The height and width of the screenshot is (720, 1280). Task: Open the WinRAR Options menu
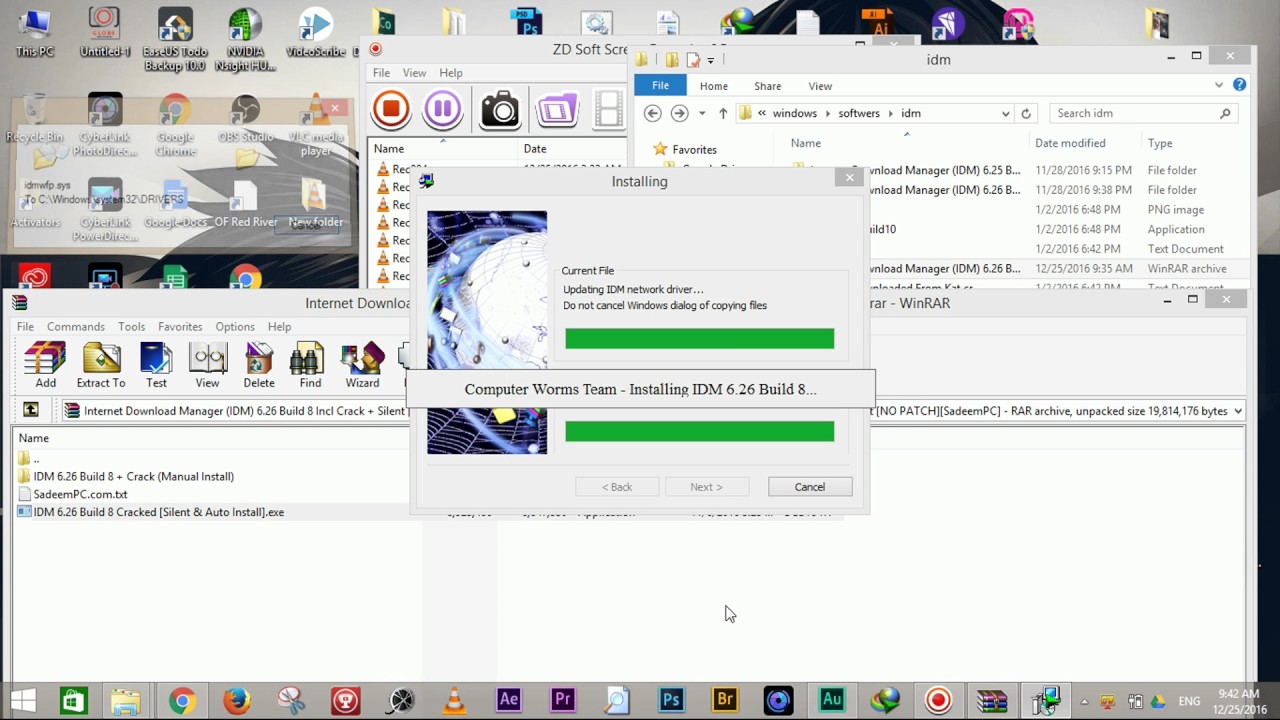tap(235, 326)
